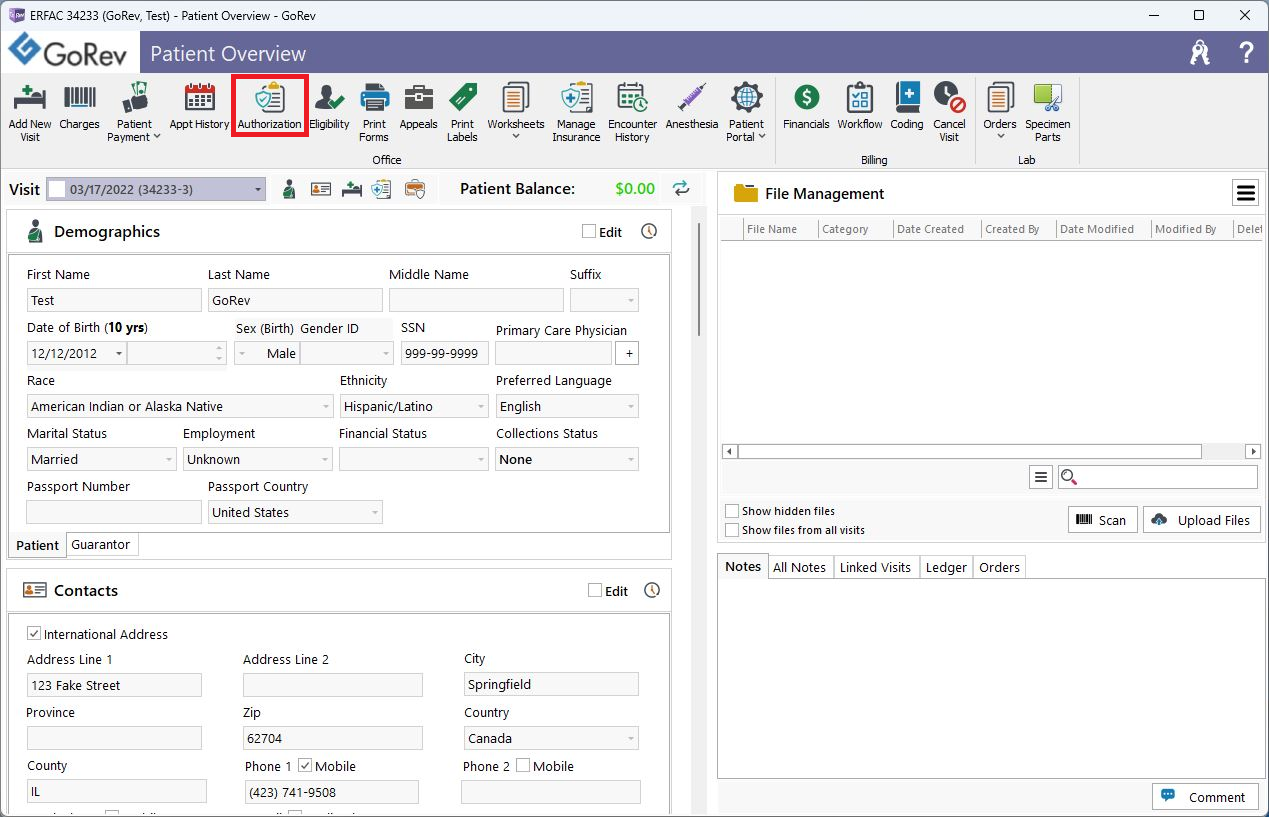Screen dimensions: 1269x817
Task: Open Specimen Parts
Action: (x=1048, y=112)
